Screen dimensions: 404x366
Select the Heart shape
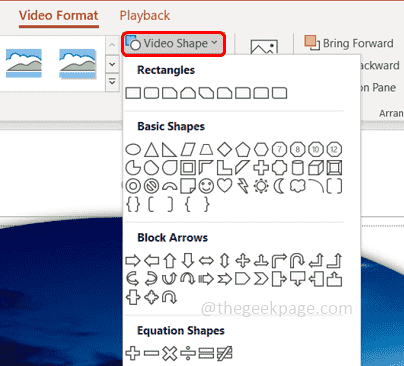225,186
